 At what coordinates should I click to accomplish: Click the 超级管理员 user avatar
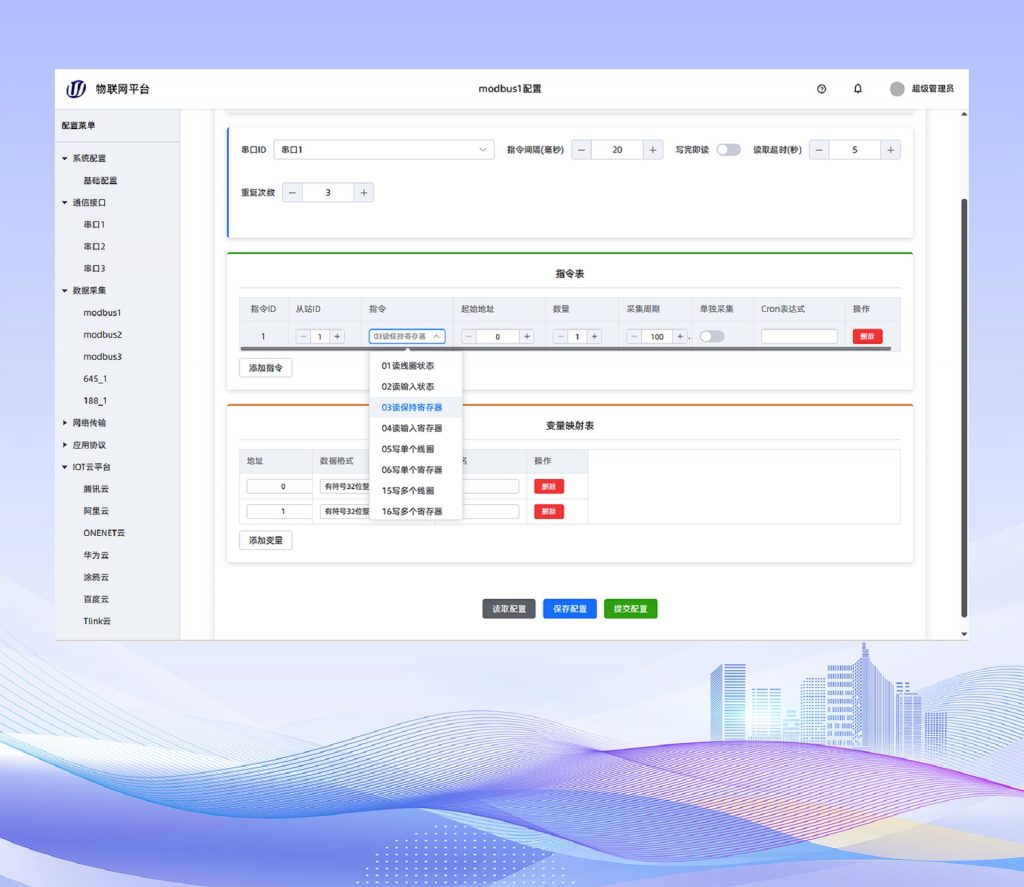tap(897, 89)
